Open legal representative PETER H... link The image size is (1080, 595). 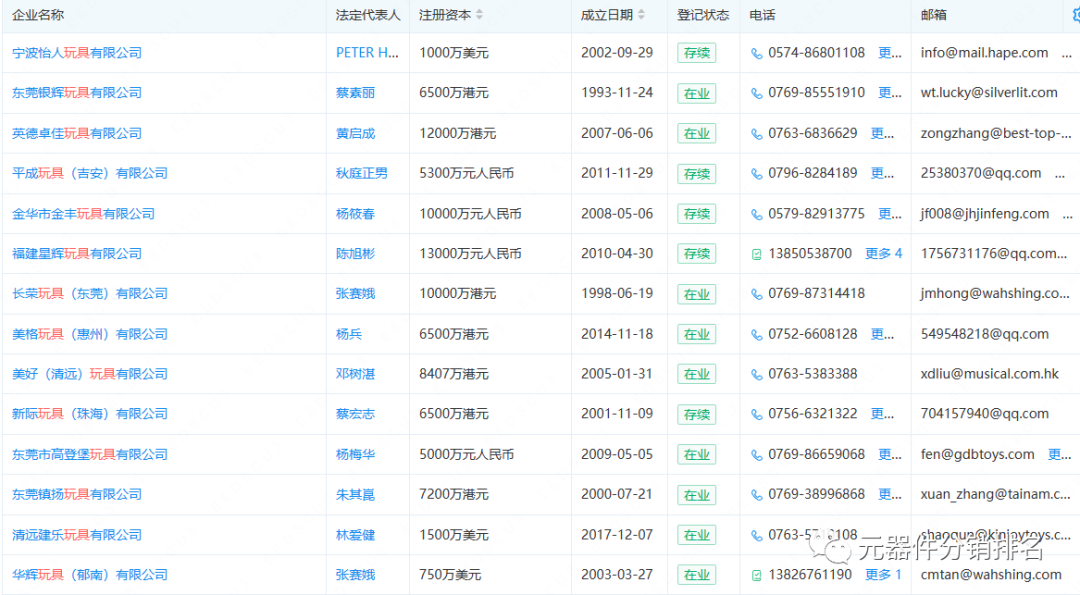367,53
